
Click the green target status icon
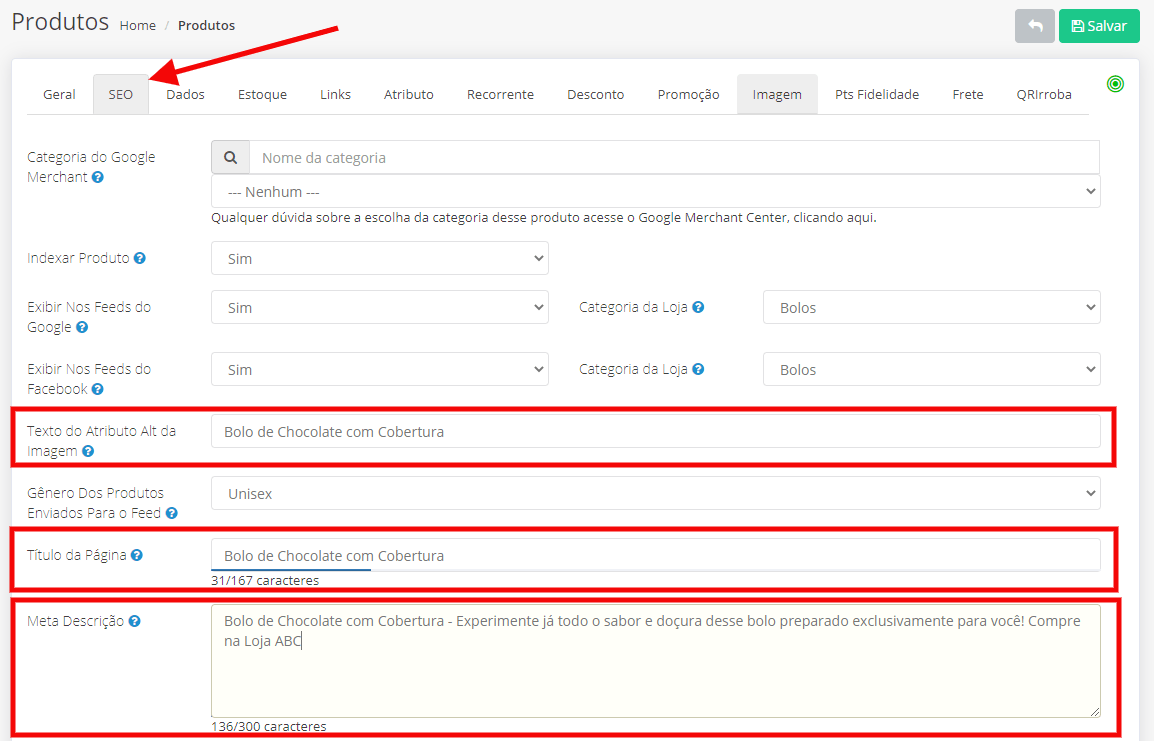pyautogui.click(x=1115, y=84)
